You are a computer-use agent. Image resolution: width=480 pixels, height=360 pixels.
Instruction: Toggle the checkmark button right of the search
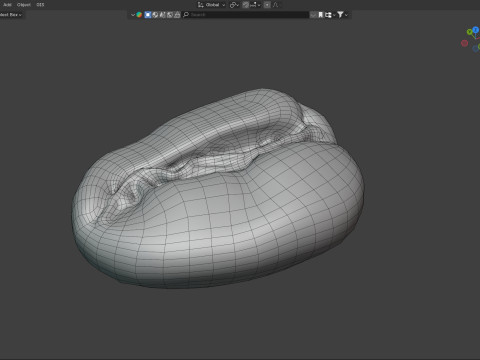(313, 15)
